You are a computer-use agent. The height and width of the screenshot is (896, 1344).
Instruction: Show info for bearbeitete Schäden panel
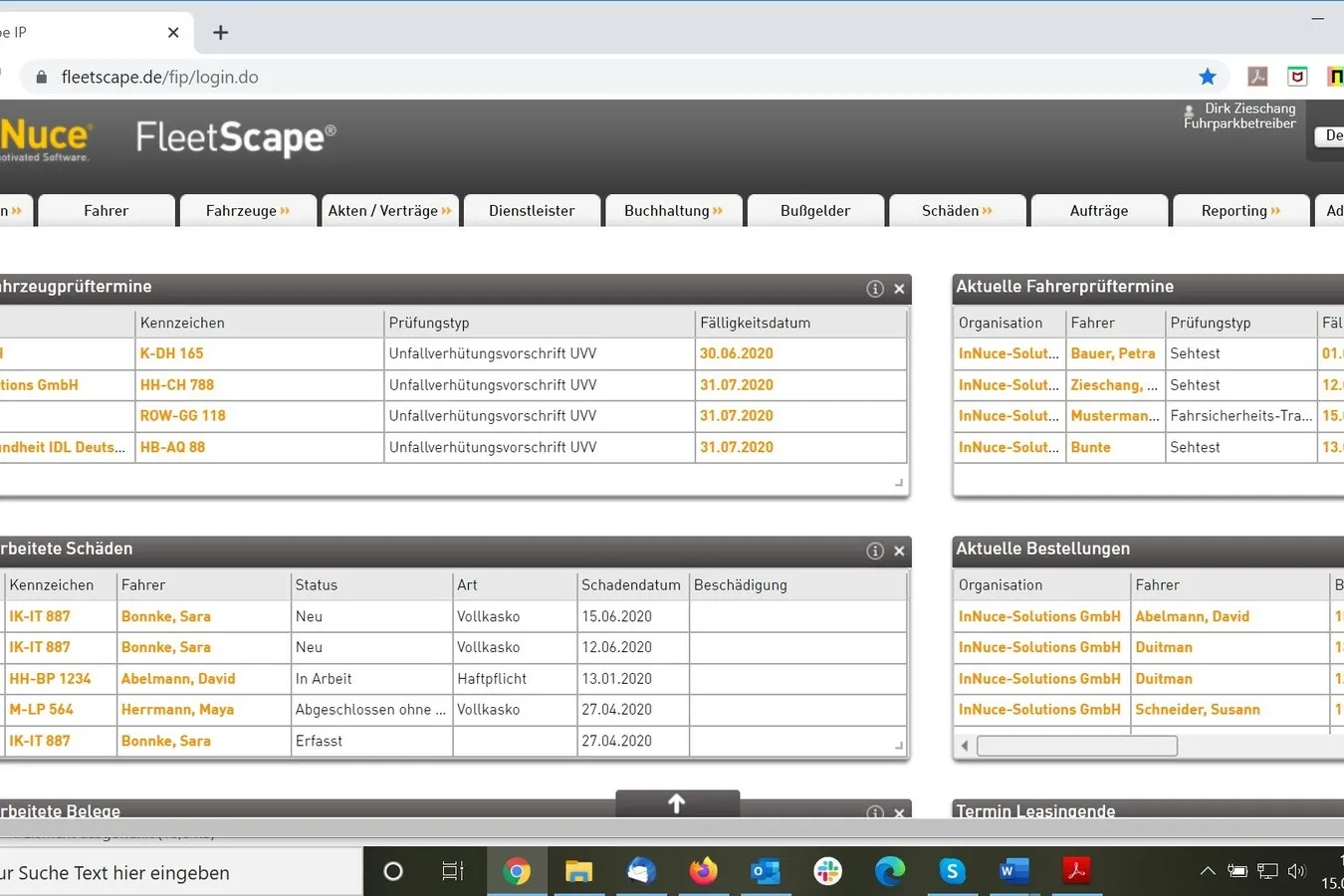[875, 551]
